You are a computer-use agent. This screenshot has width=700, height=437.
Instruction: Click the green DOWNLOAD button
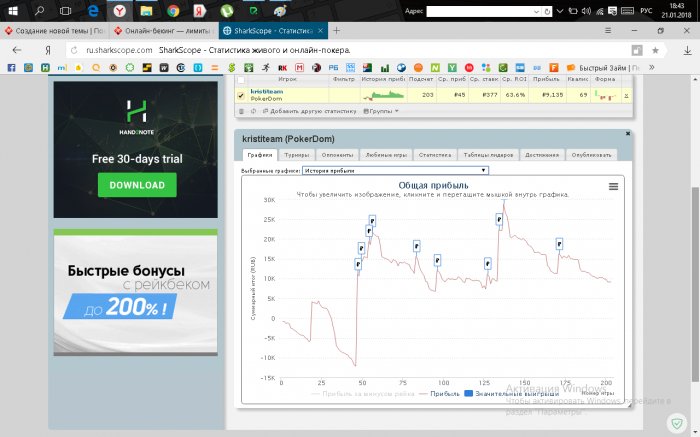click(x=137, y=185)
